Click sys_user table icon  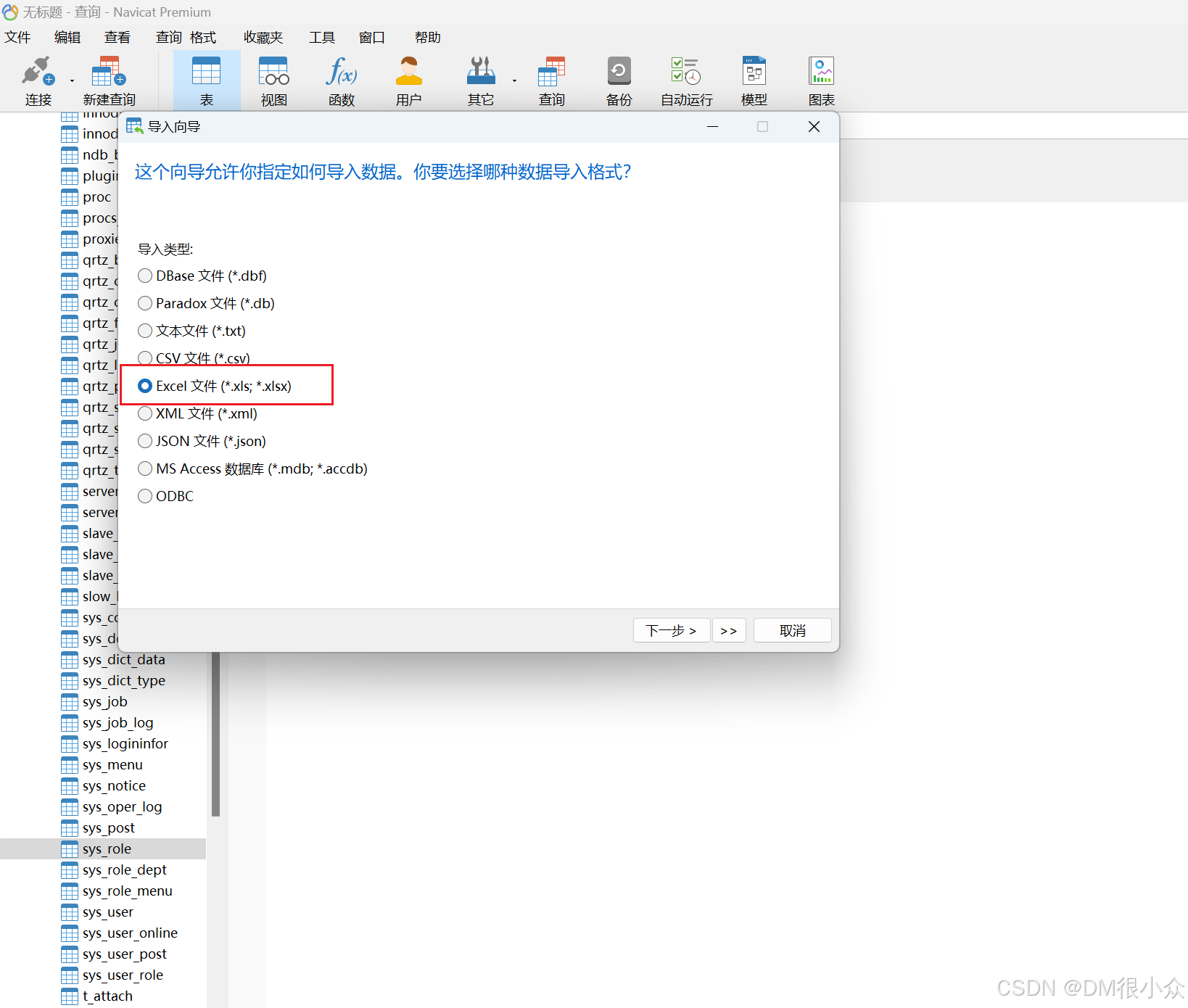(70, 913)
